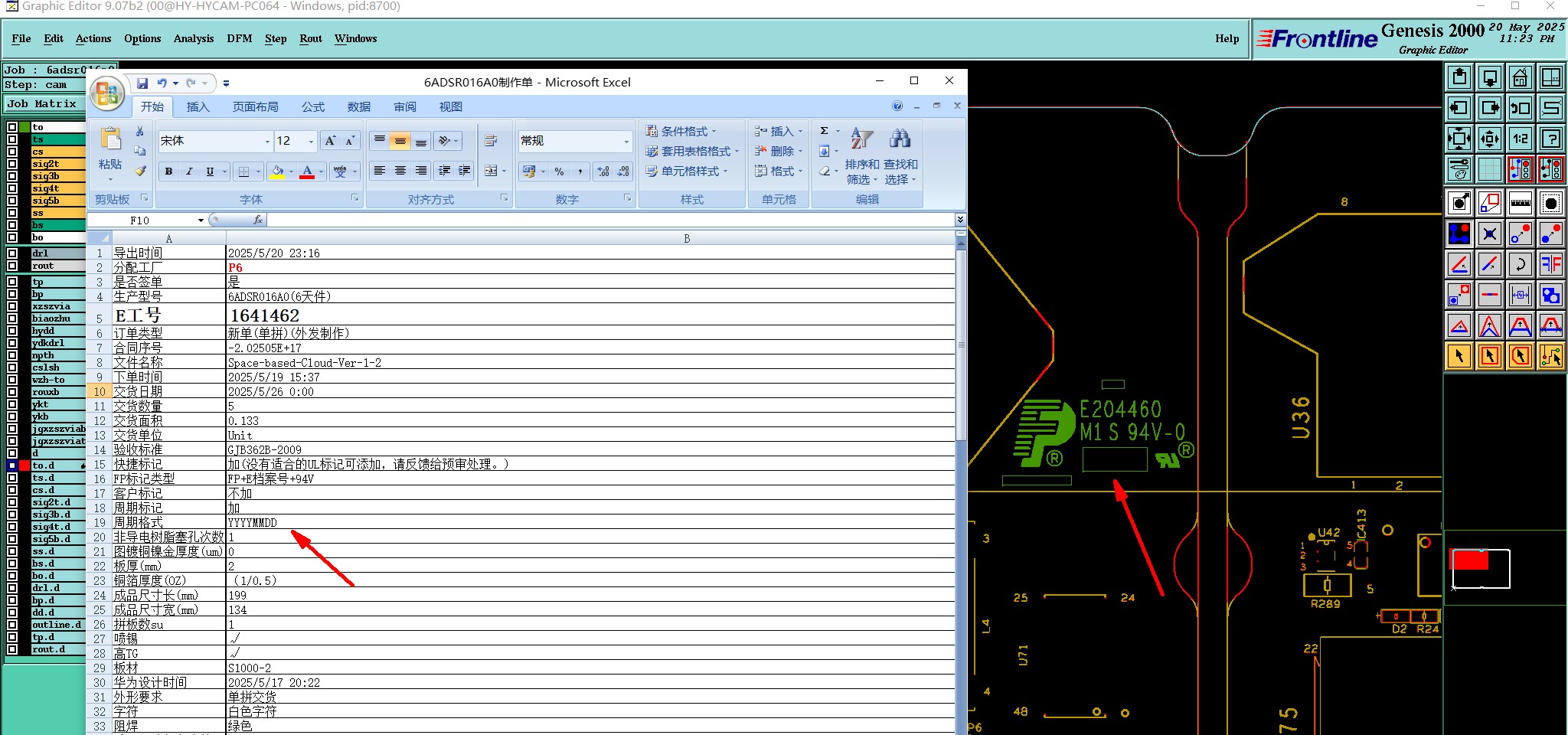1568x735 pixels.
Task: Open the tools and palette settings icon
Action: (x=1459, y=169)
